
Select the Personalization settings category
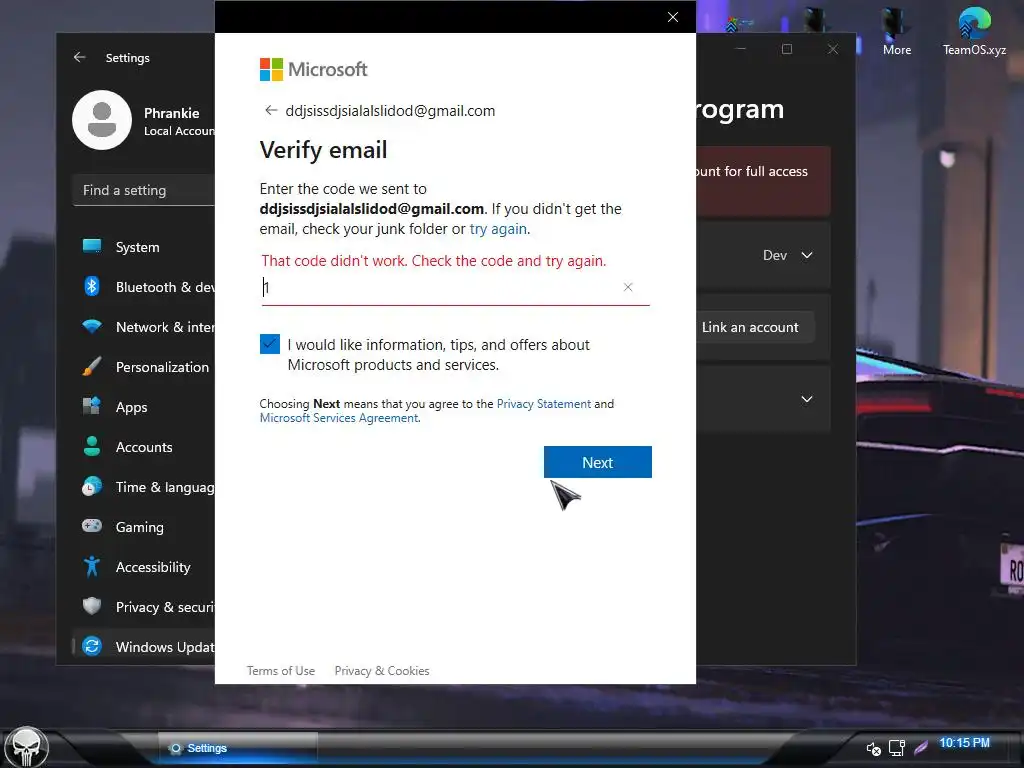(x=148, y=367)
